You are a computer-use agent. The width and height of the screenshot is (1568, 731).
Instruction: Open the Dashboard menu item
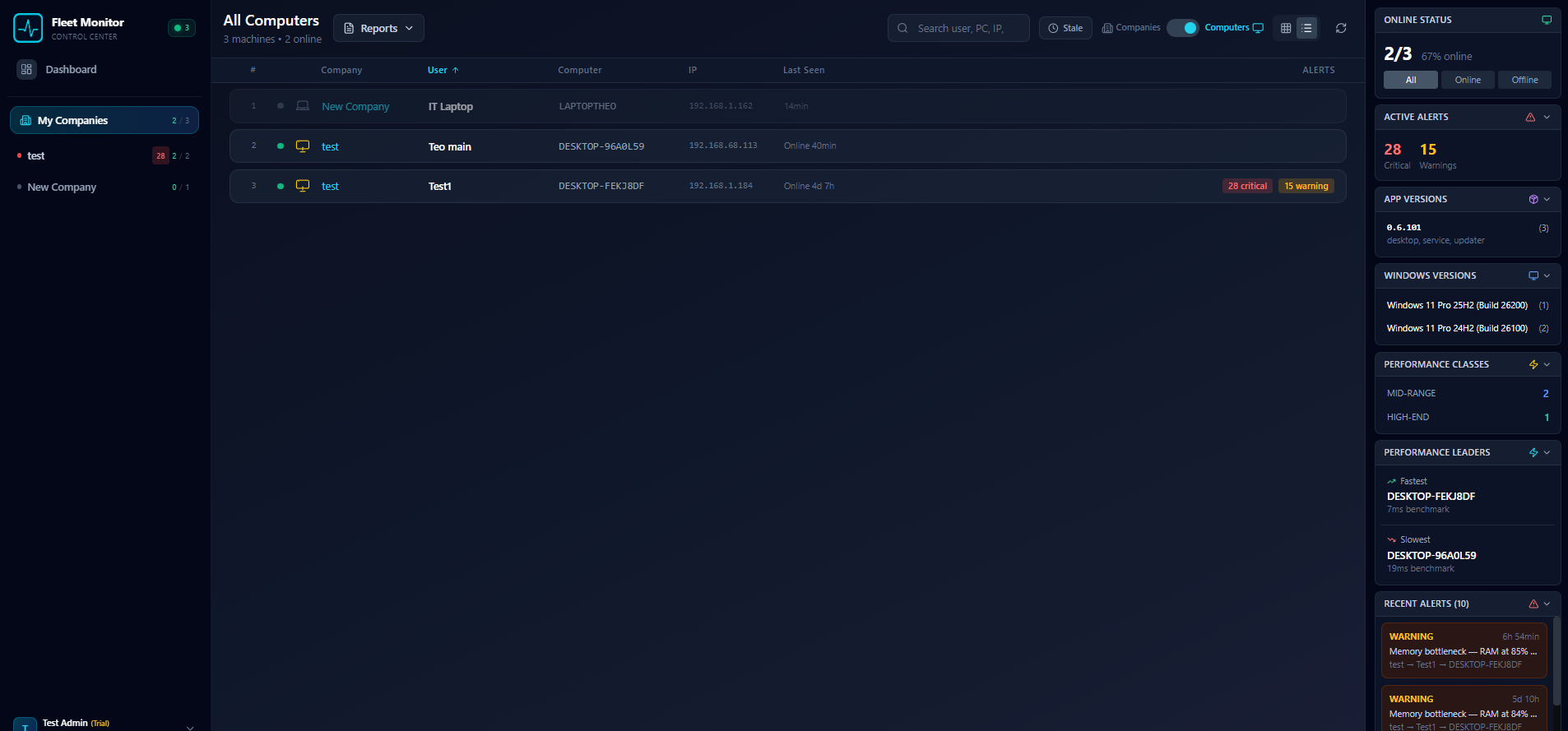pyautogui.click(x=104, y=69)
